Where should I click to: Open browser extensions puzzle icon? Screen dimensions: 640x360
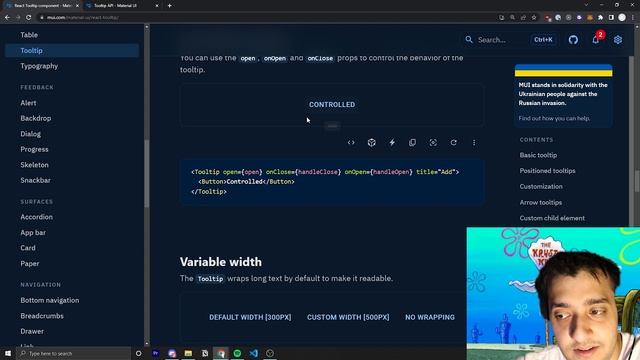point(600,18)
